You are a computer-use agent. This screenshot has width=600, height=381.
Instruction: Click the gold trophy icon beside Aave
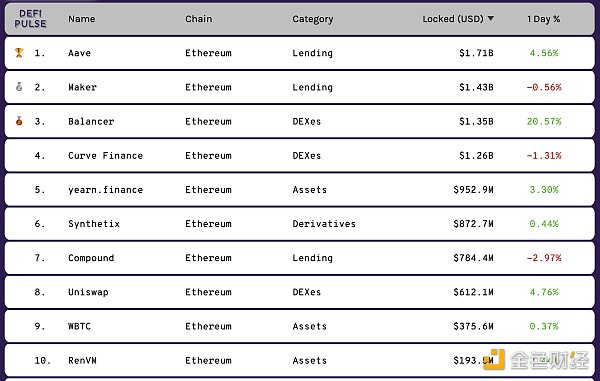[x=19, y=52]
